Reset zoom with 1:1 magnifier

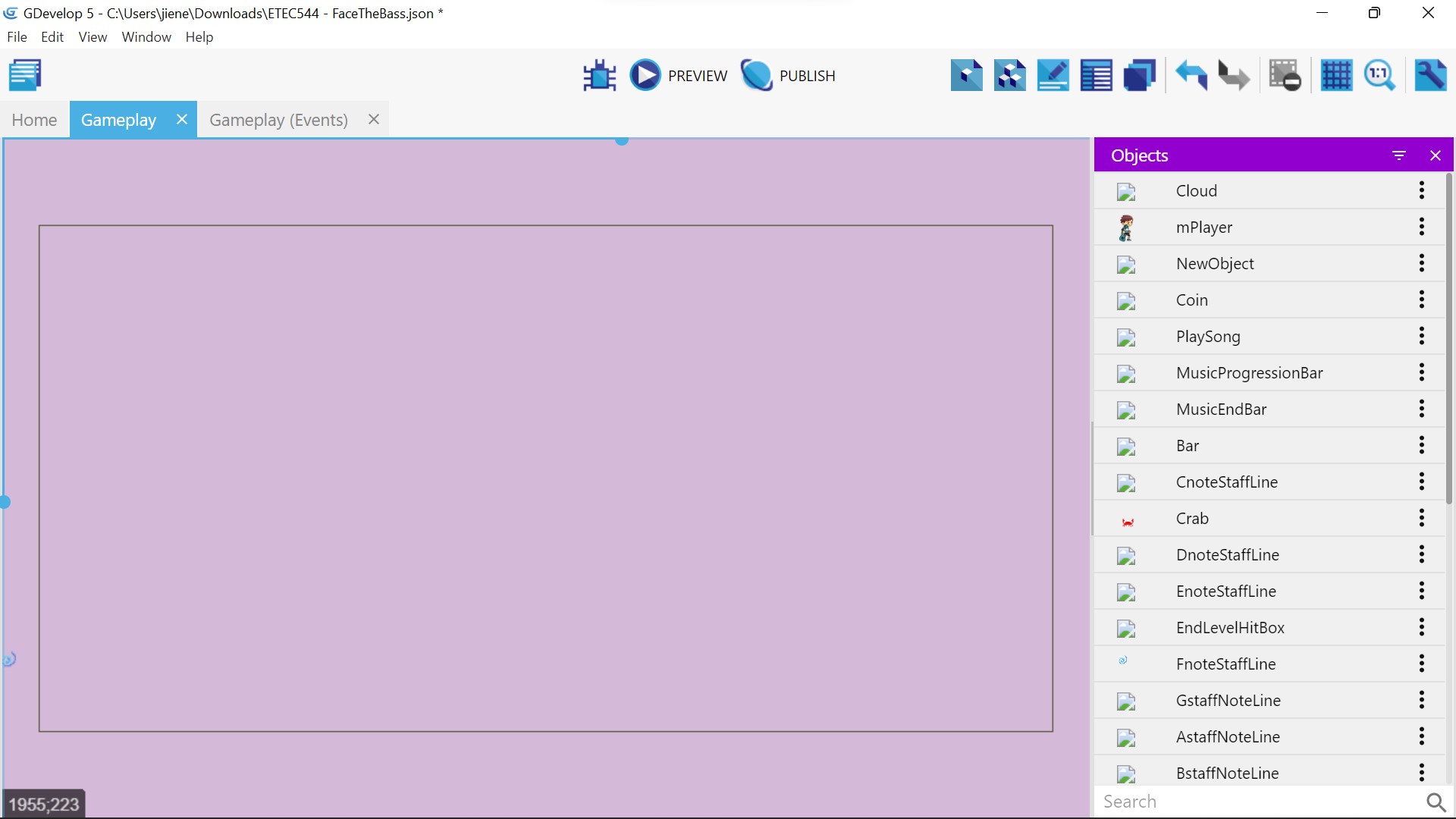coord(1379,75)
